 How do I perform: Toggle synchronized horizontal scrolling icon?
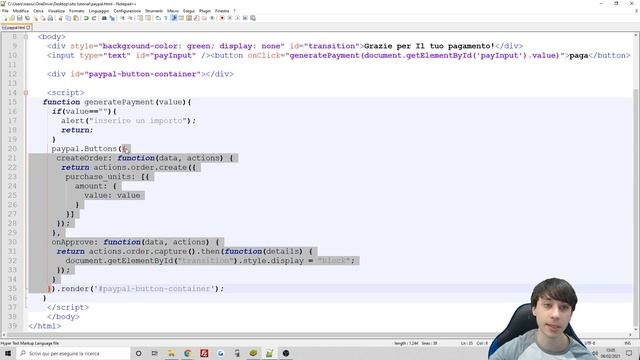point(148,18)
